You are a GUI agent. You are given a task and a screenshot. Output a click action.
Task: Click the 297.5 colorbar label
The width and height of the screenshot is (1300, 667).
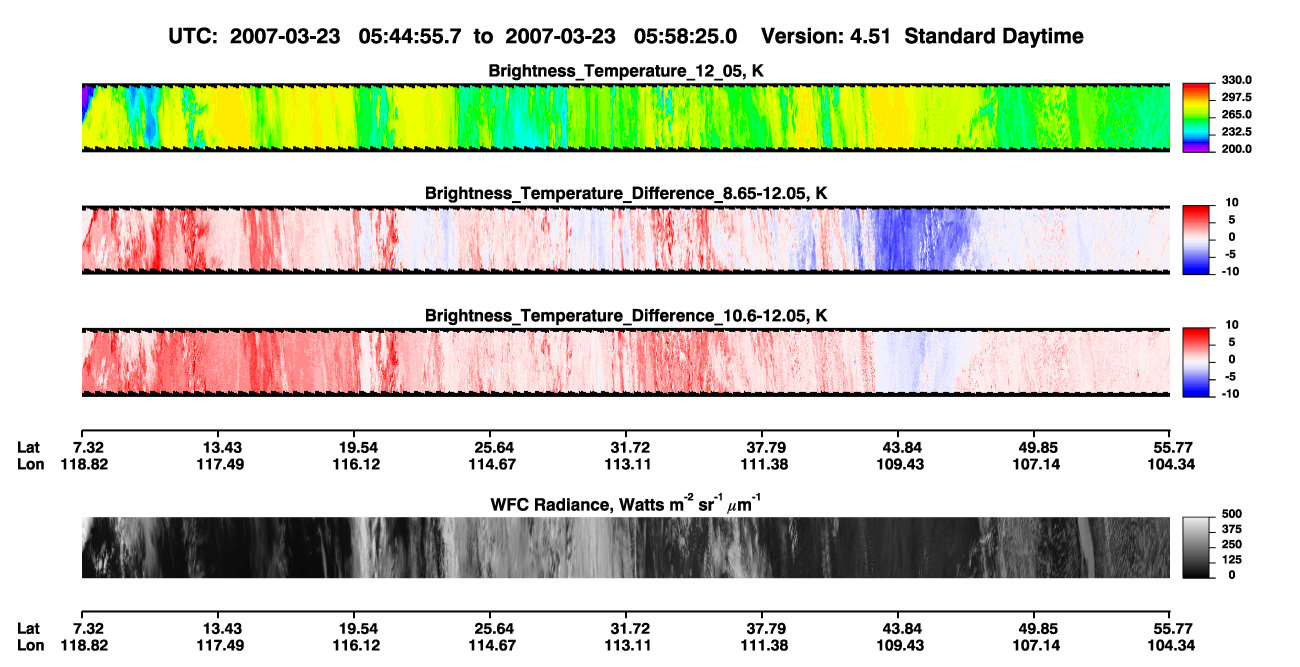[1236, 97]
